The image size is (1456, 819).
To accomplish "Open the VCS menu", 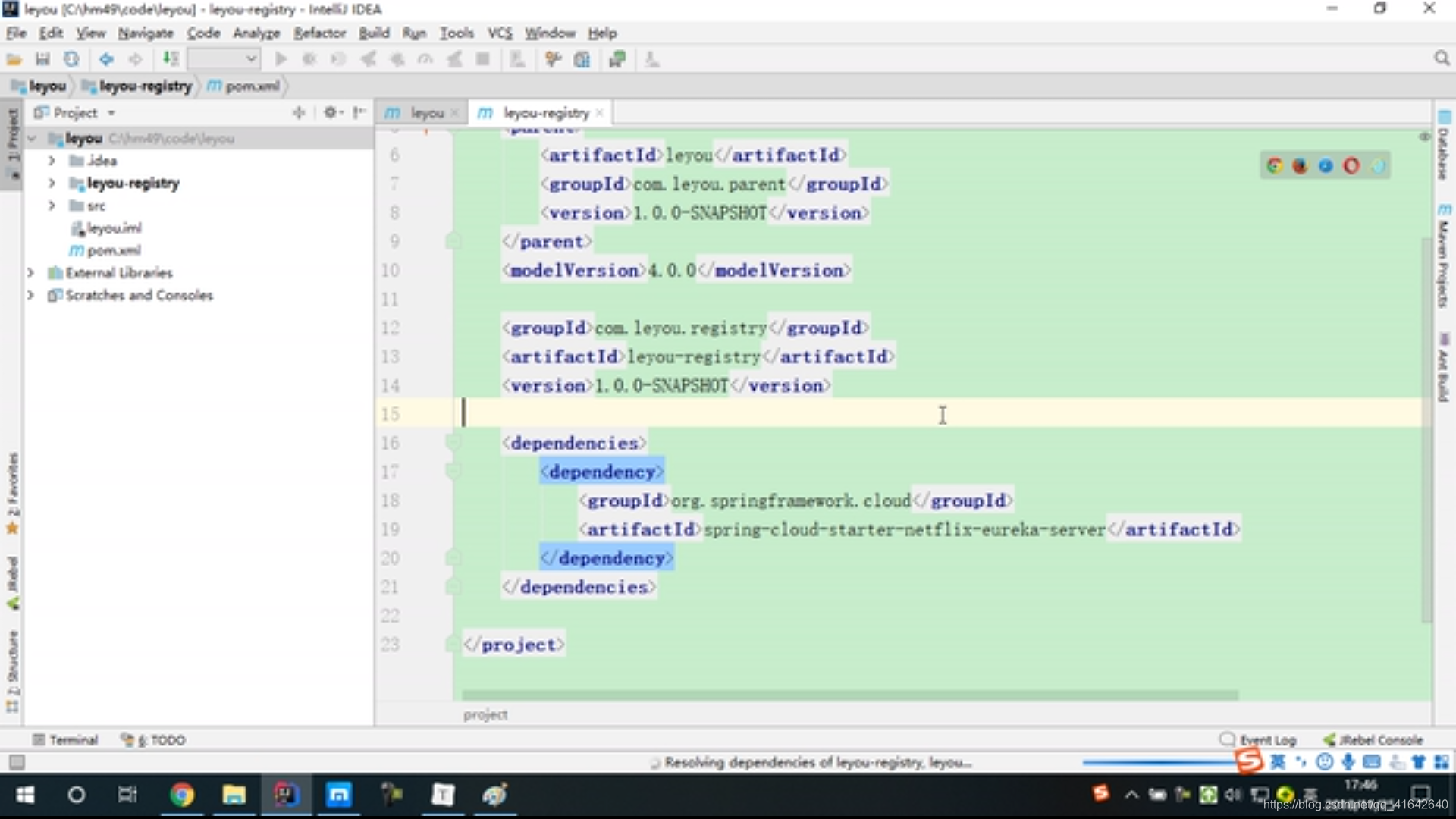I will (500, 33).
